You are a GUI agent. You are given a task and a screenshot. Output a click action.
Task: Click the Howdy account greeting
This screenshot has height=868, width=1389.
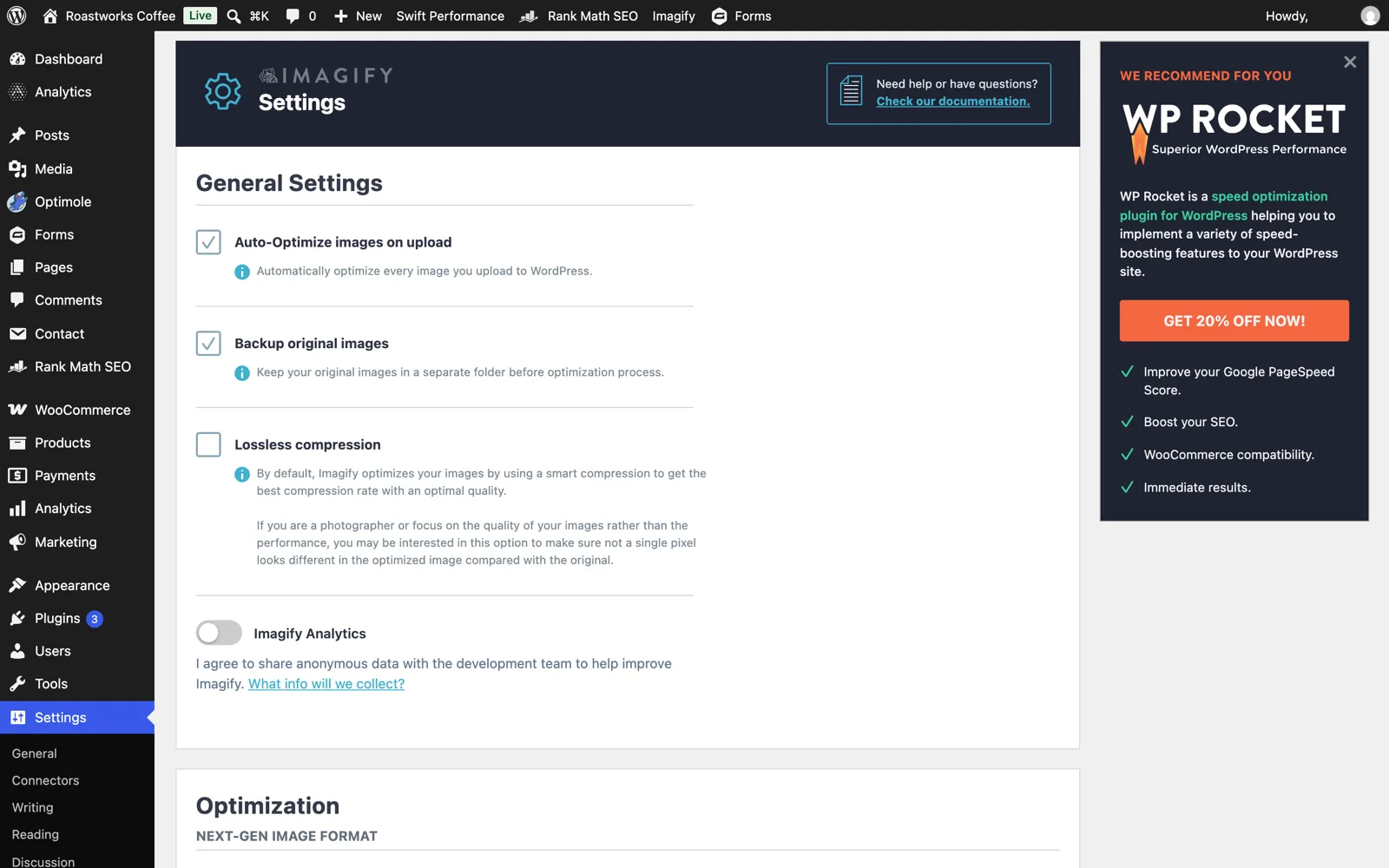(x=1287, y=16)
